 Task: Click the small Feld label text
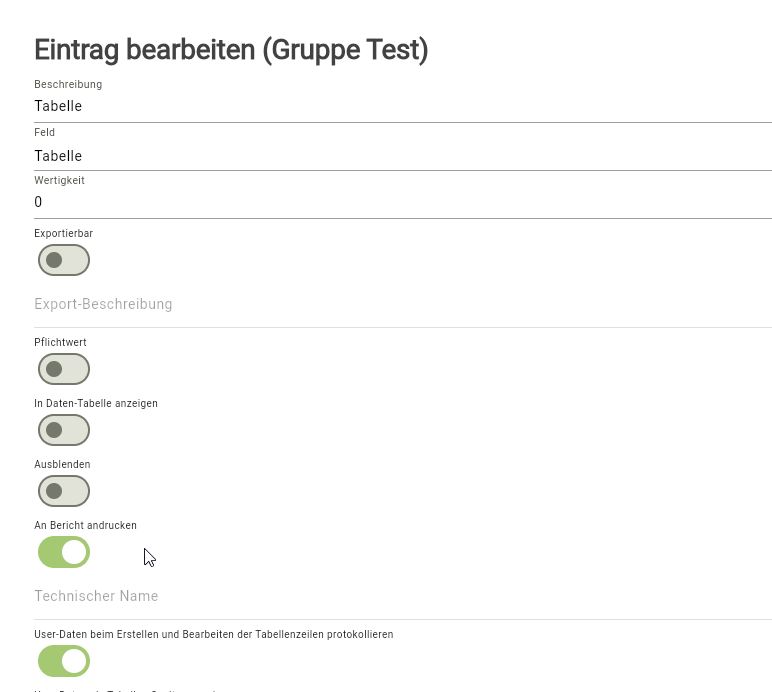click(x=44, y=132)
